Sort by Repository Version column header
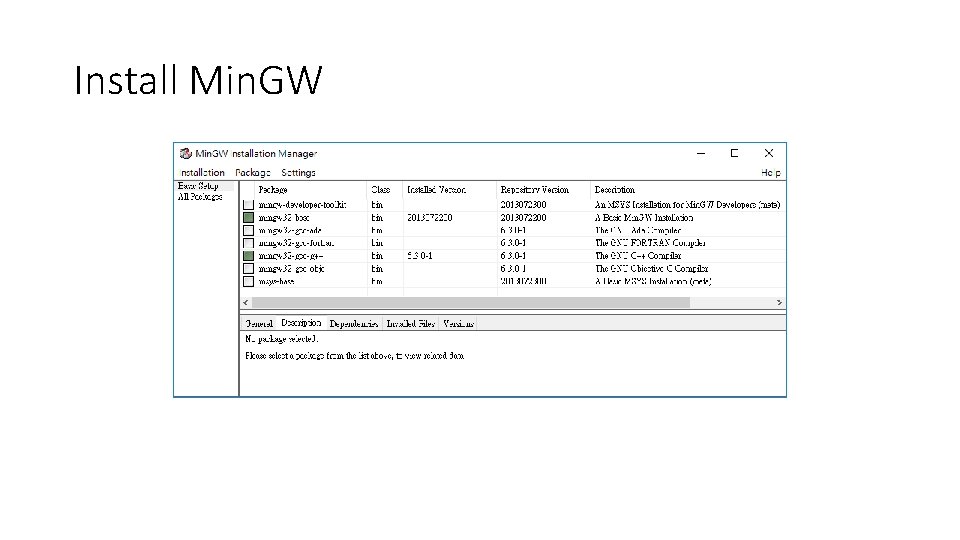This screenshot has height=540, width=960. [543, 190]
